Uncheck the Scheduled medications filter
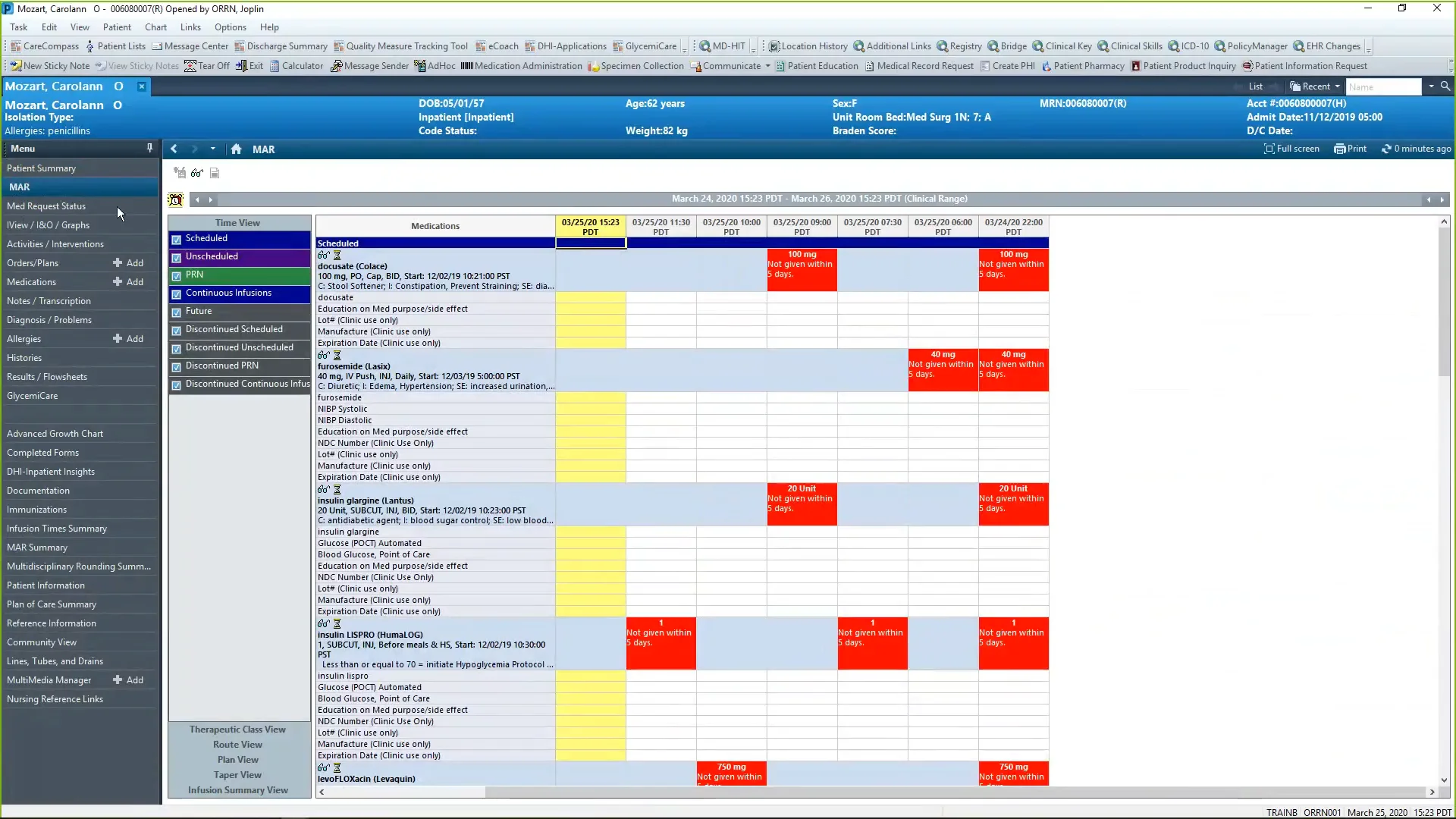 pyautogui.click(x=177, y=239)
